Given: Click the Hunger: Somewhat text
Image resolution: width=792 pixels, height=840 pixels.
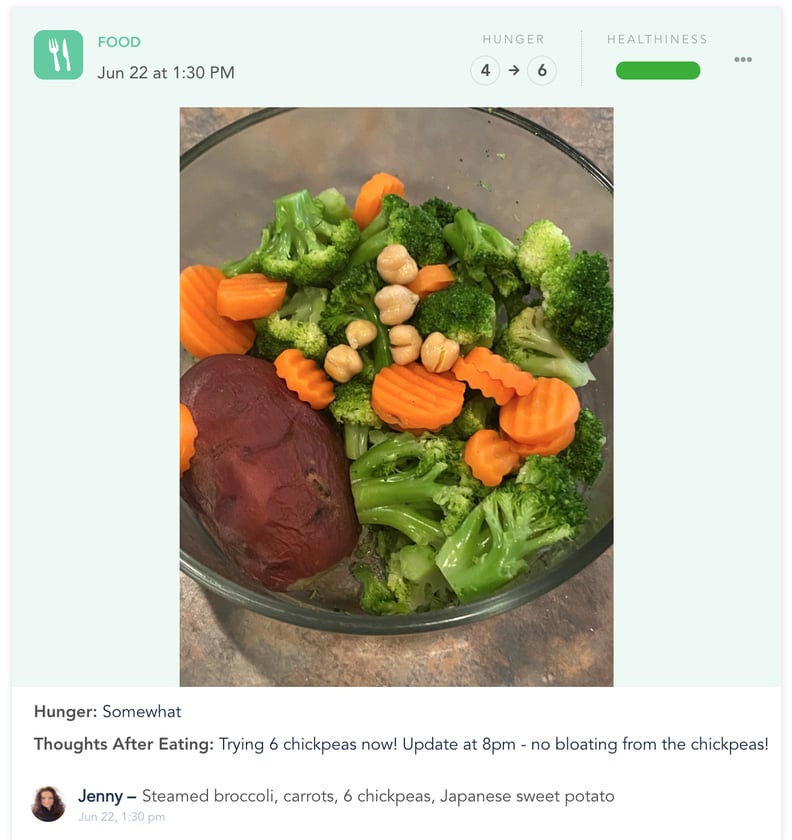Looking at the screenshot, I should (x=108, y=711).
